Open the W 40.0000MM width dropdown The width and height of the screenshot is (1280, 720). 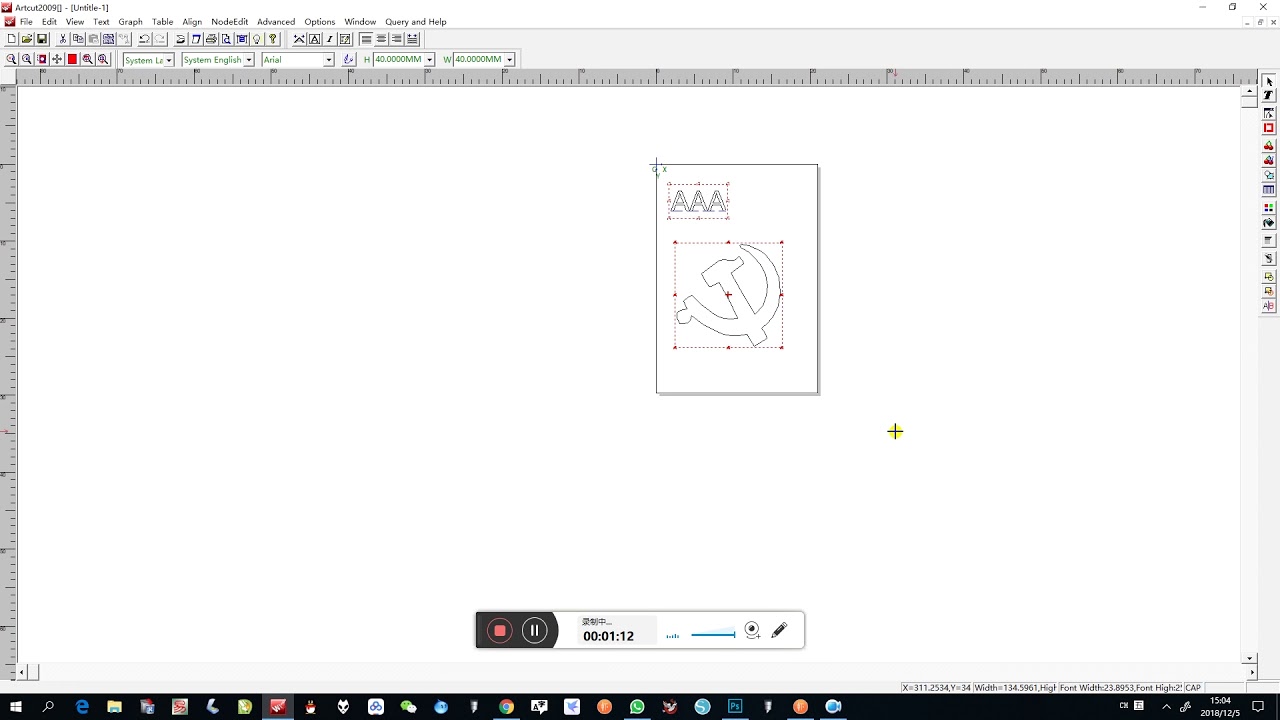[x=509, y=60]
